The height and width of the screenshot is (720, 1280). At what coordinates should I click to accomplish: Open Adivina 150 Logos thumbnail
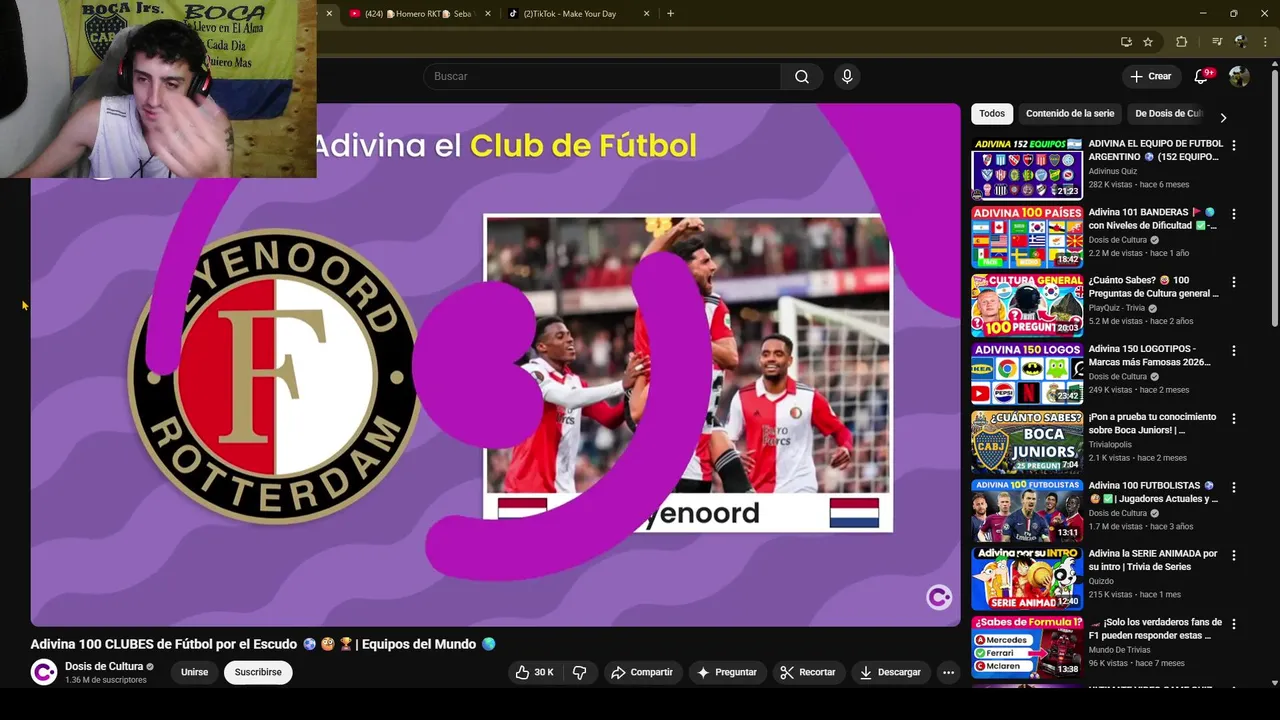pos(1027,373)
